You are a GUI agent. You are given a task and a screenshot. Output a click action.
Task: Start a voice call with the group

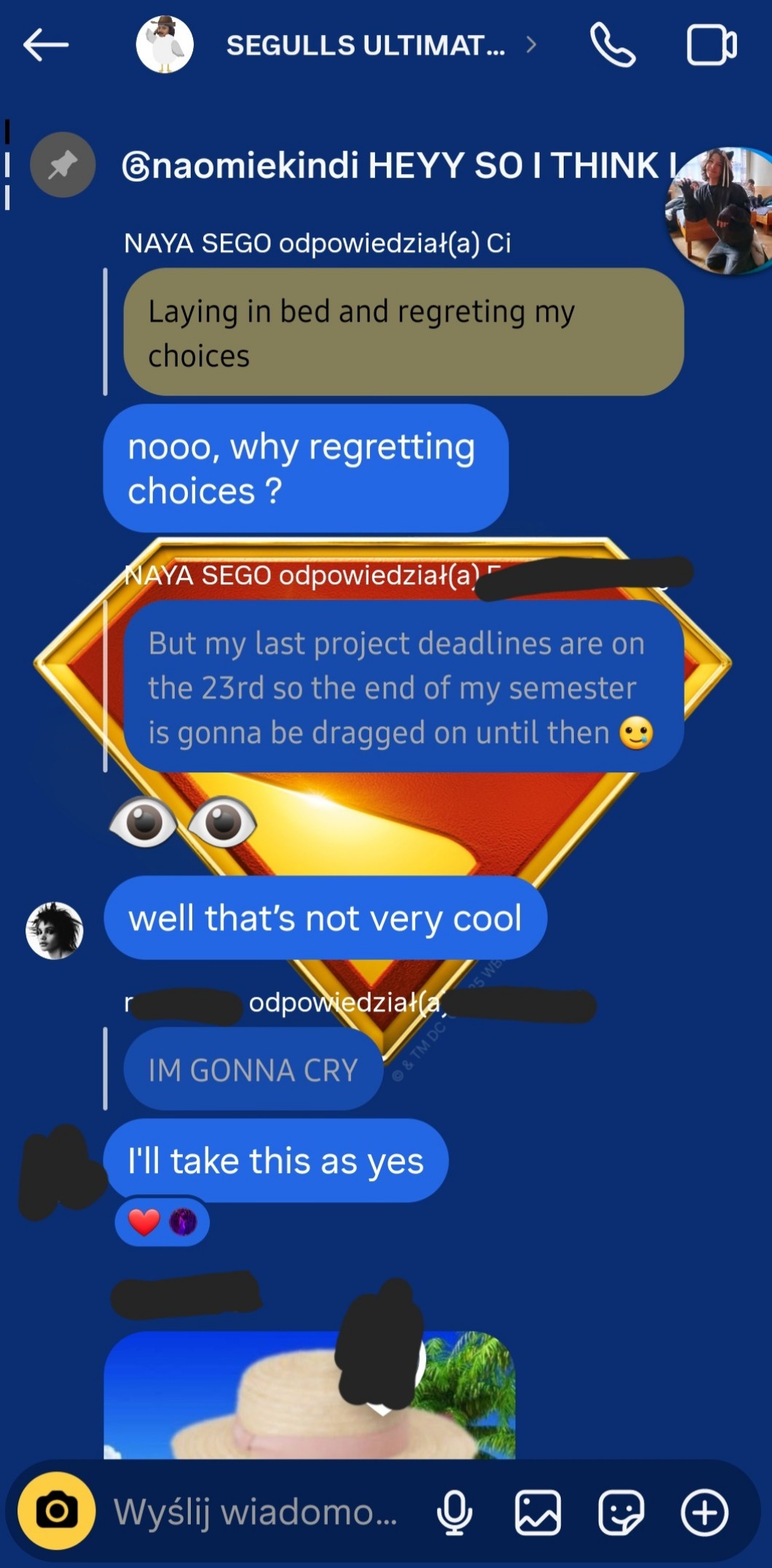click(613, 45)
